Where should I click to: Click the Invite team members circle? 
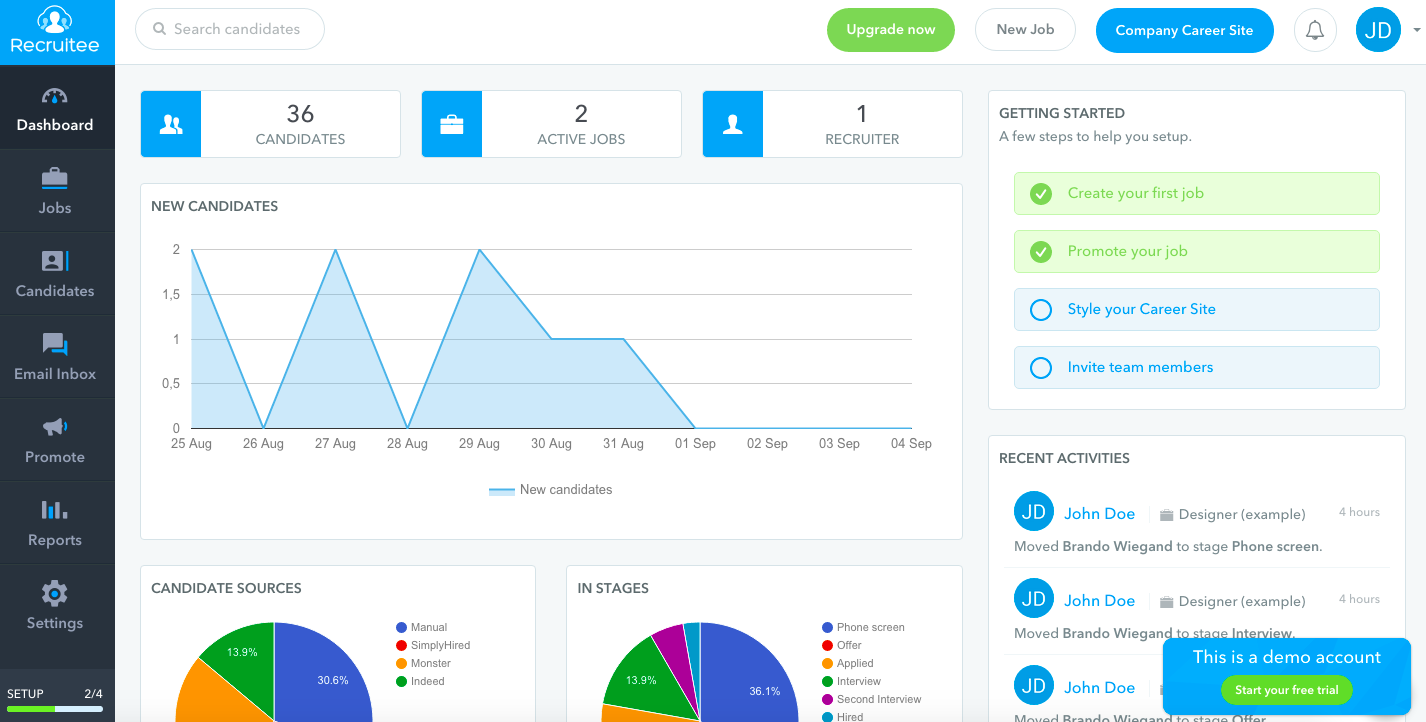click(1041, 368)
